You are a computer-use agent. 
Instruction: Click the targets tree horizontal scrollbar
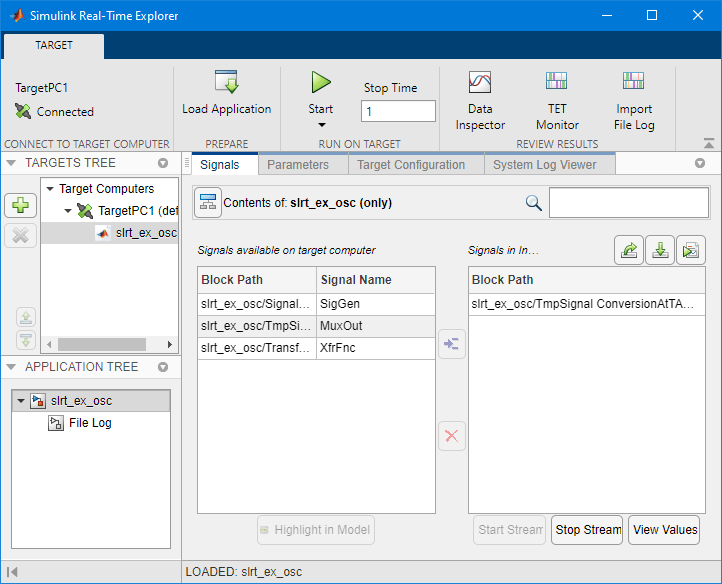[102, 344]
